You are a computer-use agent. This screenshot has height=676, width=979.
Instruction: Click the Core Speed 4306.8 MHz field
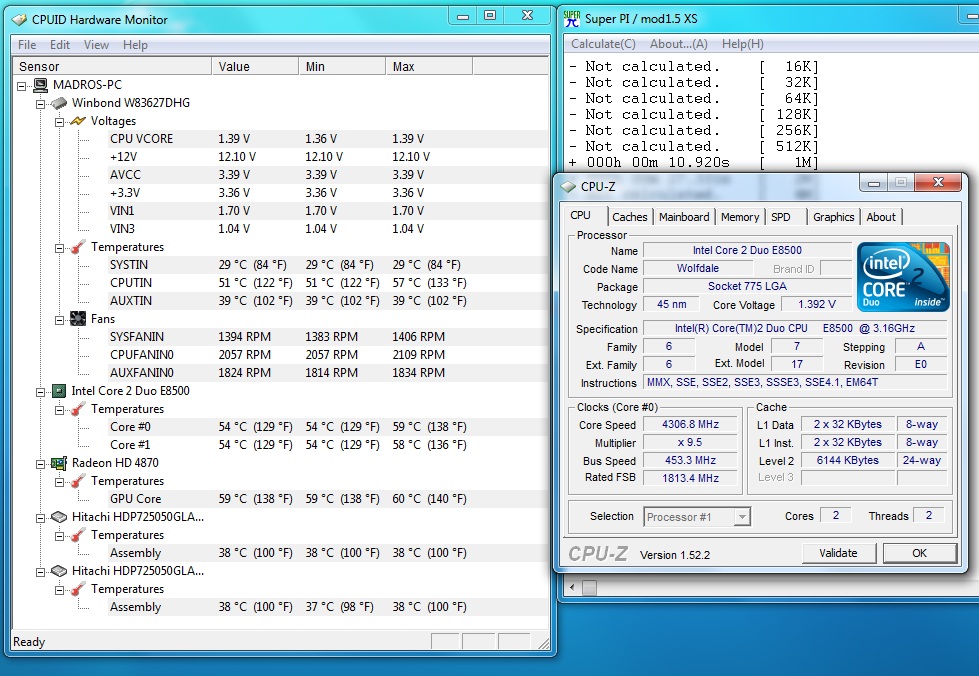coord(691,424)
